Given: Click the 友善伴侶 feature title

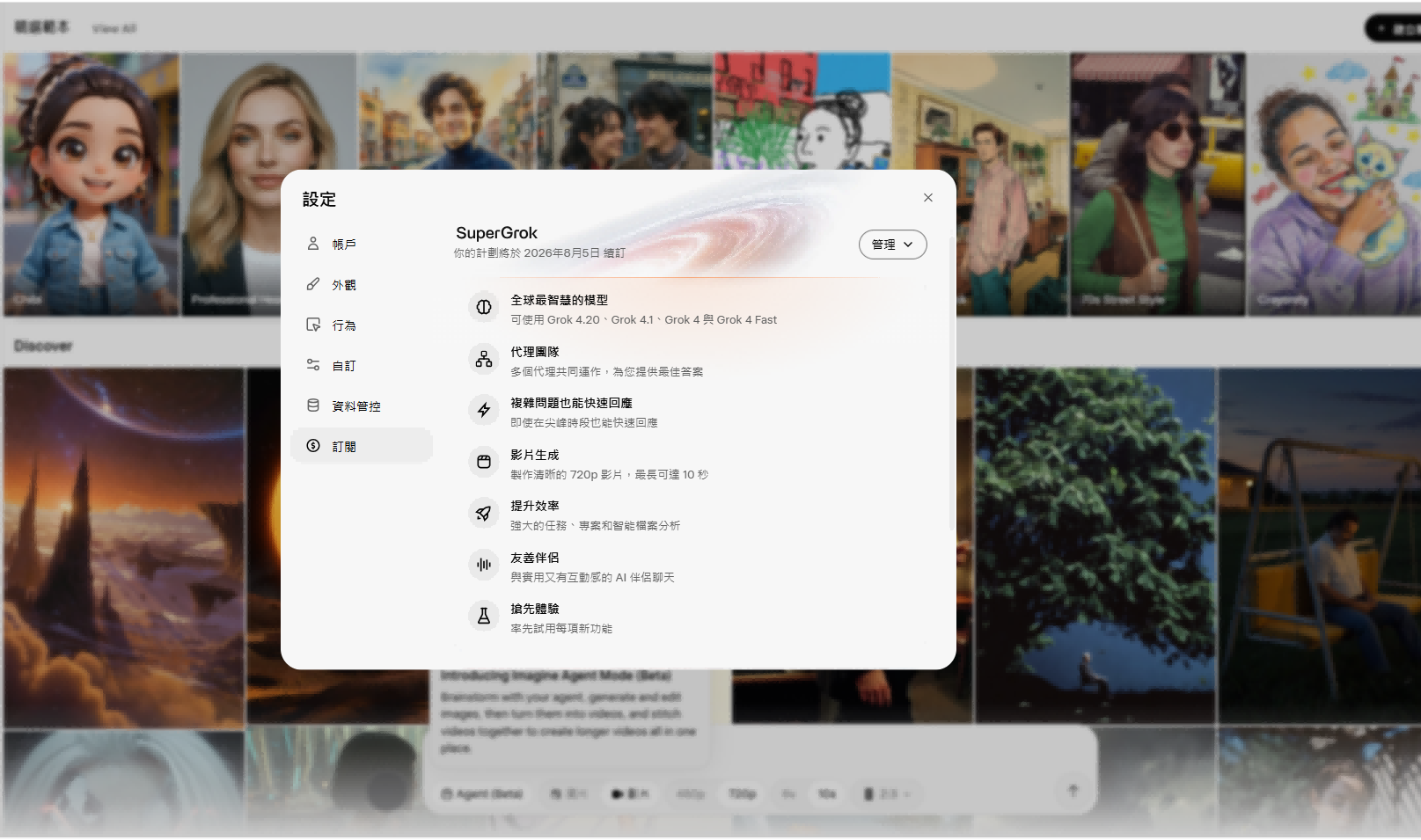Looking at the screenshot, I should pyautogui.click(x=535, y=558).
